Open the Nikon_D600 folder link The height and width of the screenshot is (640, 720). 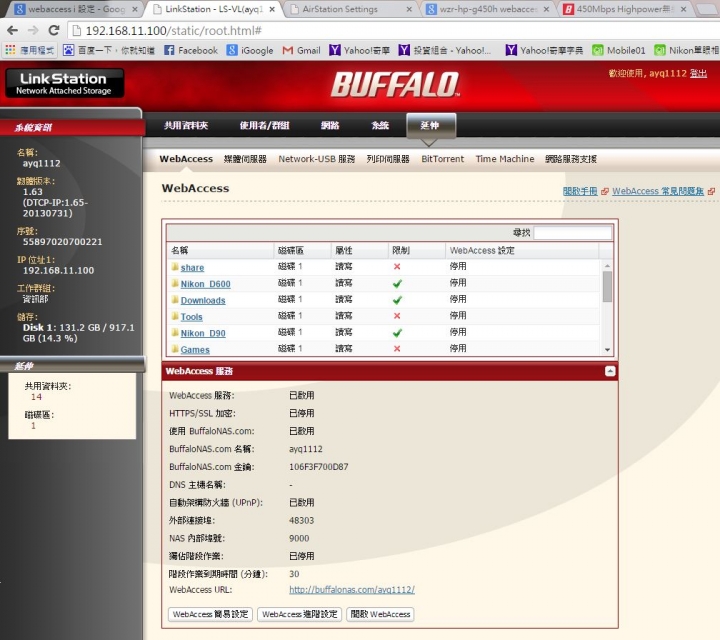pos(206,284)
